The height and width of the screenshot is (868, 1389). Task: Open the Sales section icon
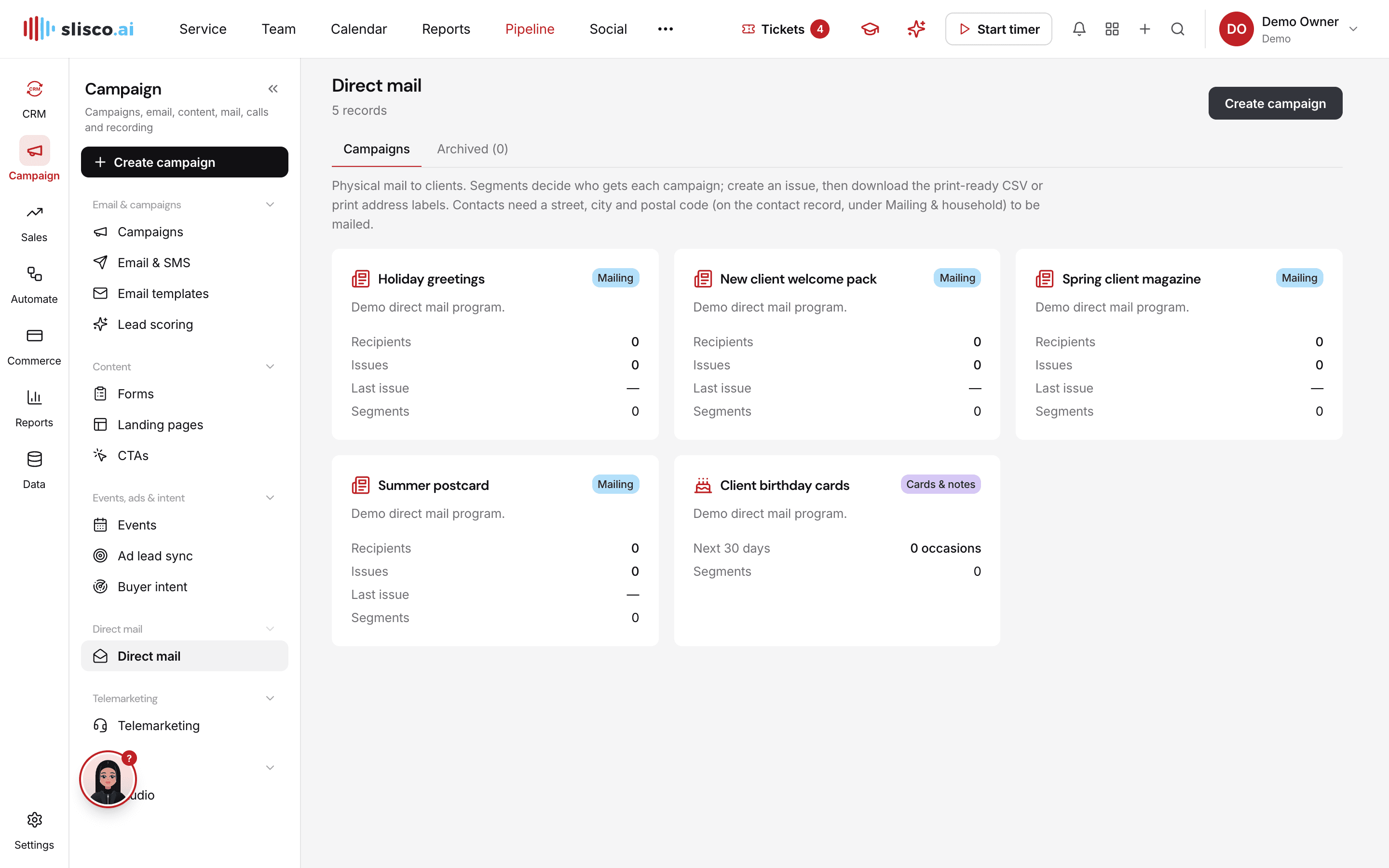coord(34,212)
